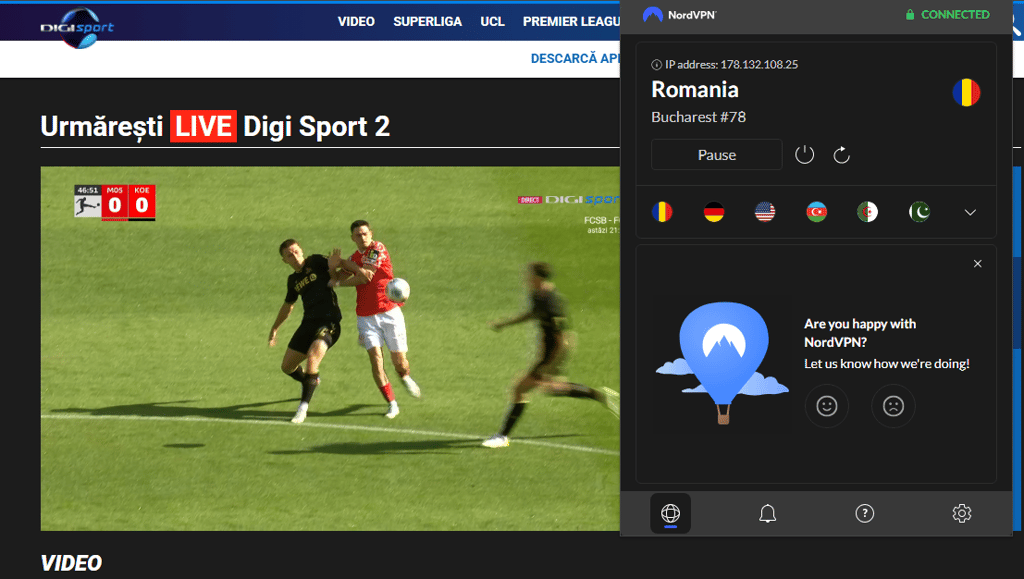Click the MOS 0 KOE 0 scoreboard overlay
Image resolution: width=1024 pixels, height=579 pixels.
coord(114,202)
